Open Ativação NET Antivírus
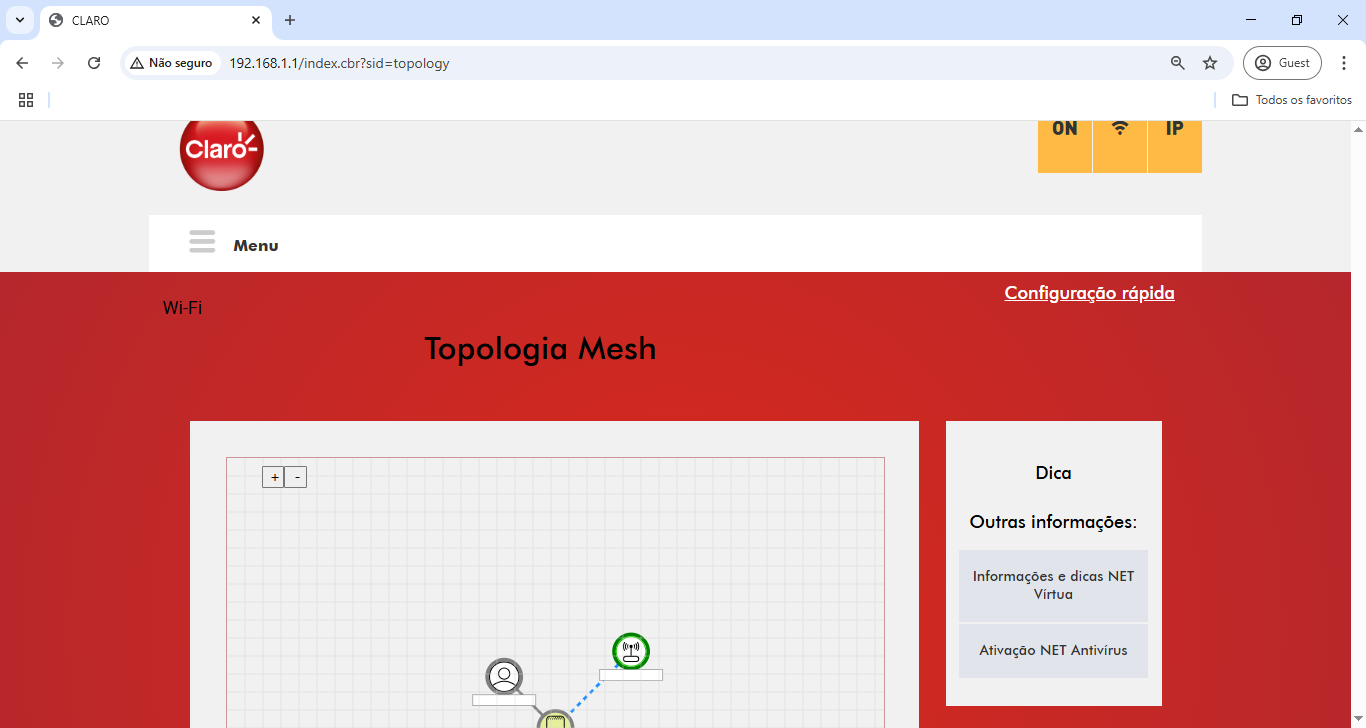 click(x=1053, y=650)
